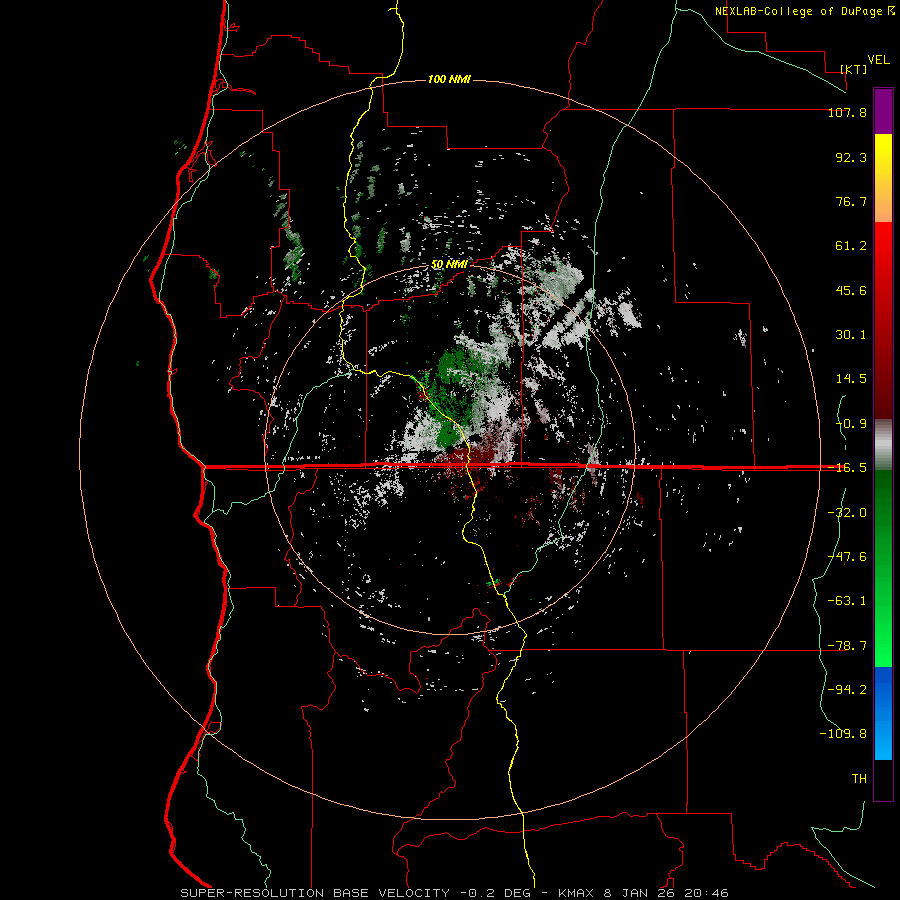Screen dimensions: 900x900
Task: Click the -16.5 velocity scale value
Action: pos(847,468)
